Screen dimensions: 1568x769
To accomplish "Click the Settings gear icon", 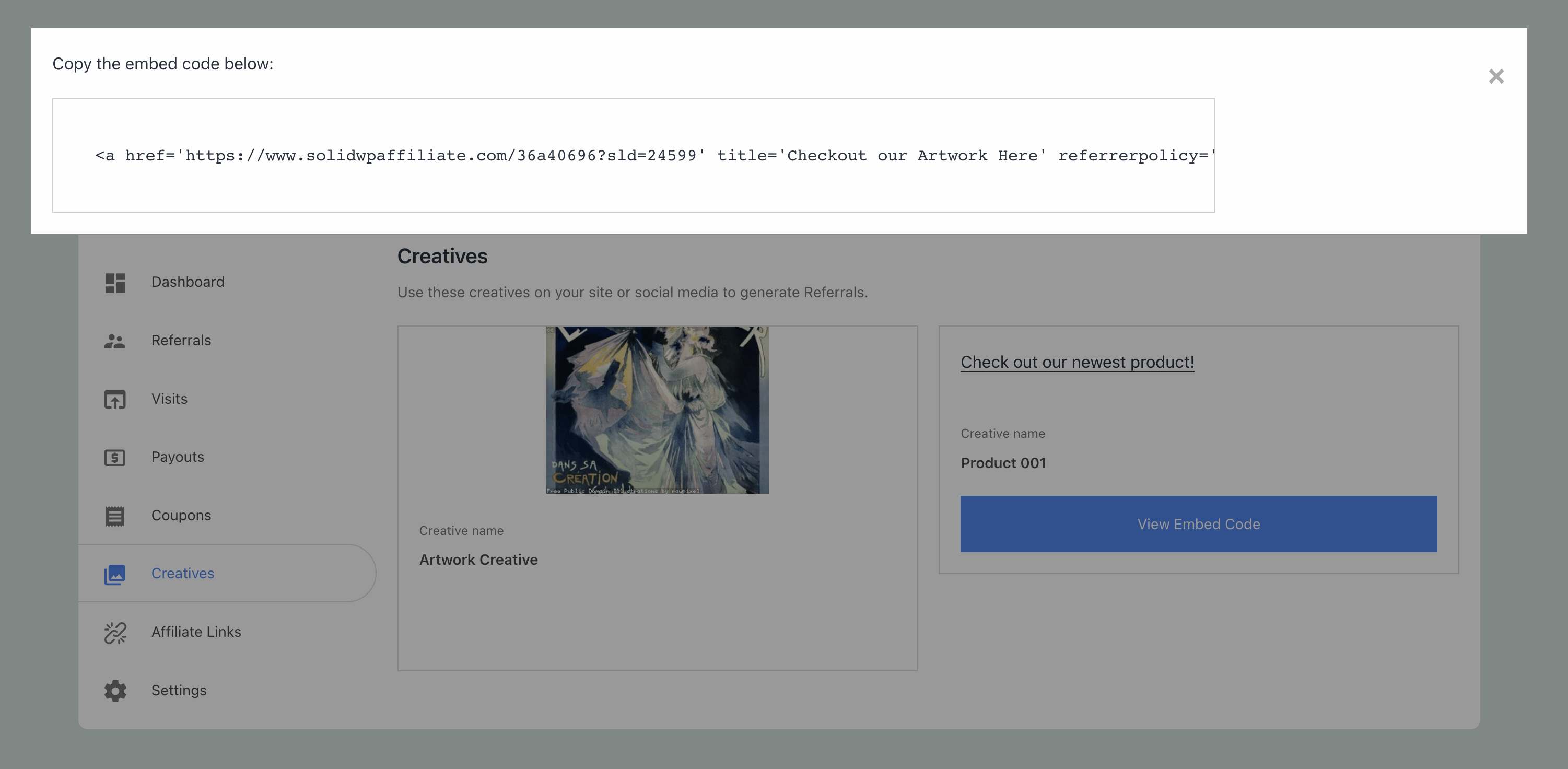I will (x=114, y=691).
